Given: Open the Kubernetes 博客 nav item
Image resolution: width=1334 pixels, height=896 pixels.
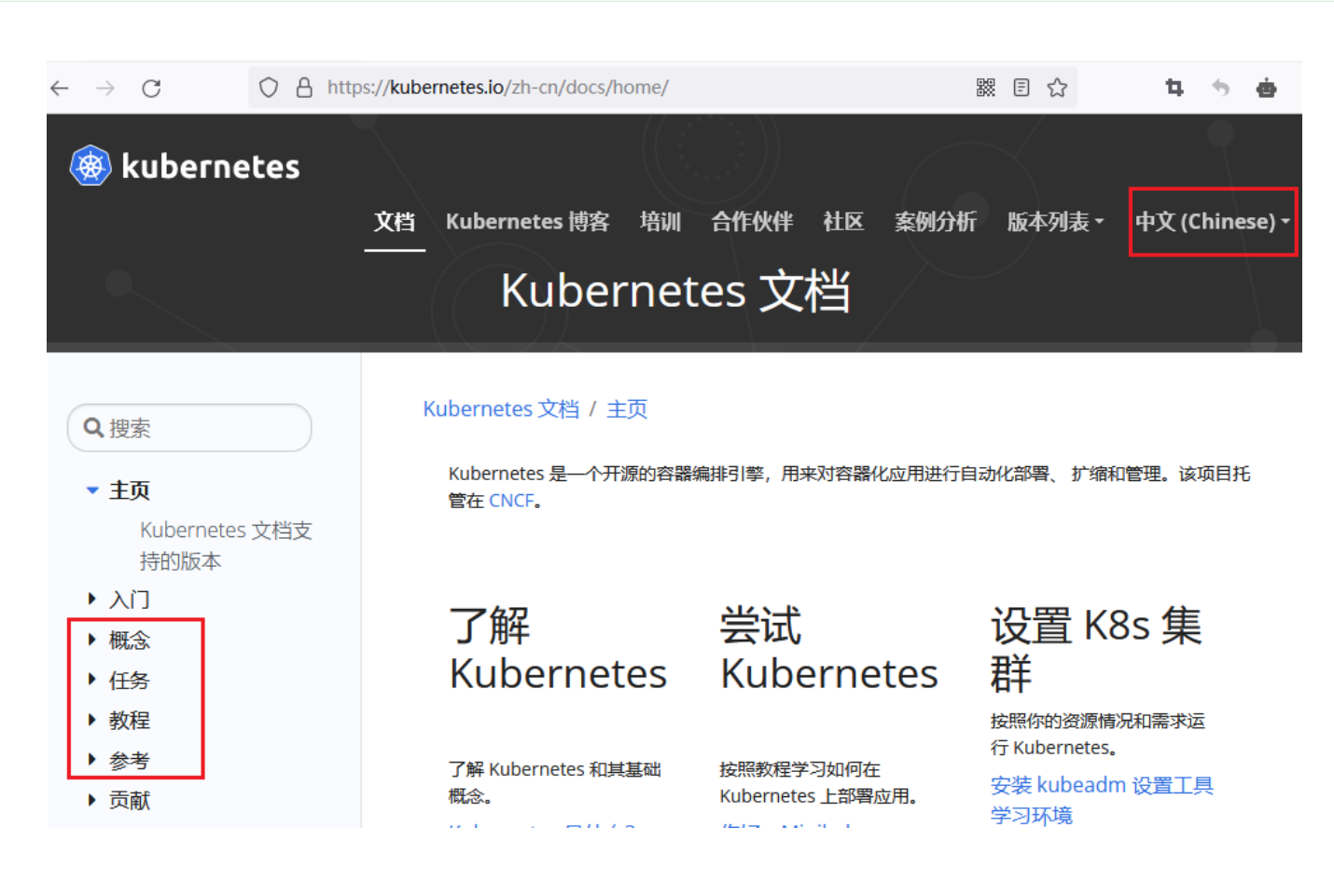Looking at the screenshot, I should (x=527, y=222).
